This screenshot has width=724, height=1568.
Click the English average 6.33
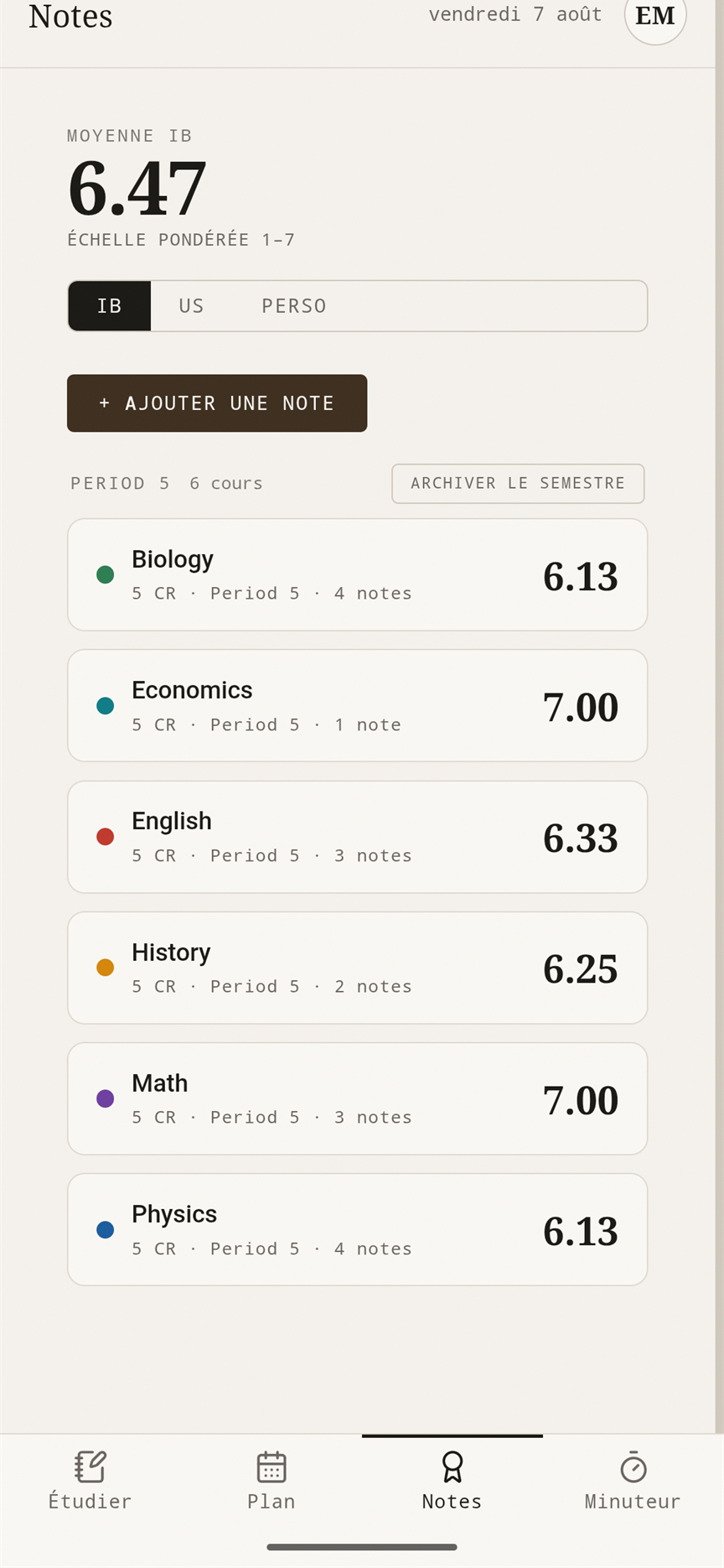pos(580,839)
